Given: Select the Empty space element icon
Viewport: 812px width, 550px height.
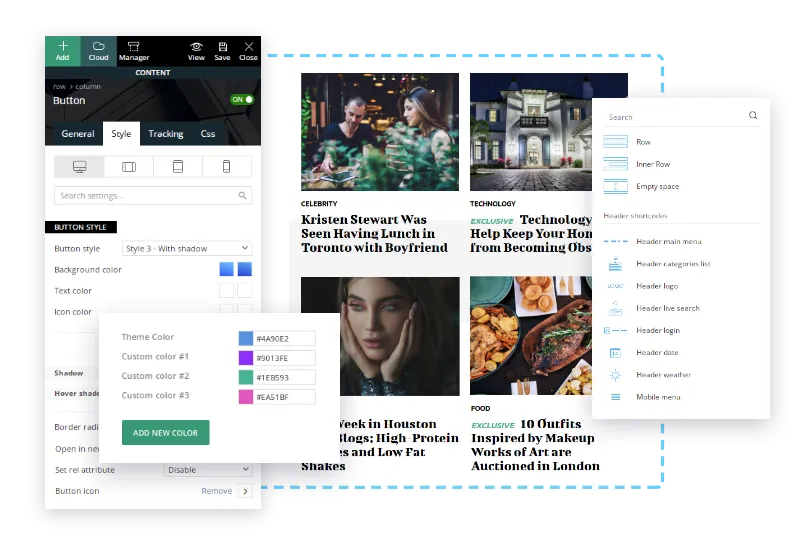Looking at the screenshot, I should tap(616, 186).
